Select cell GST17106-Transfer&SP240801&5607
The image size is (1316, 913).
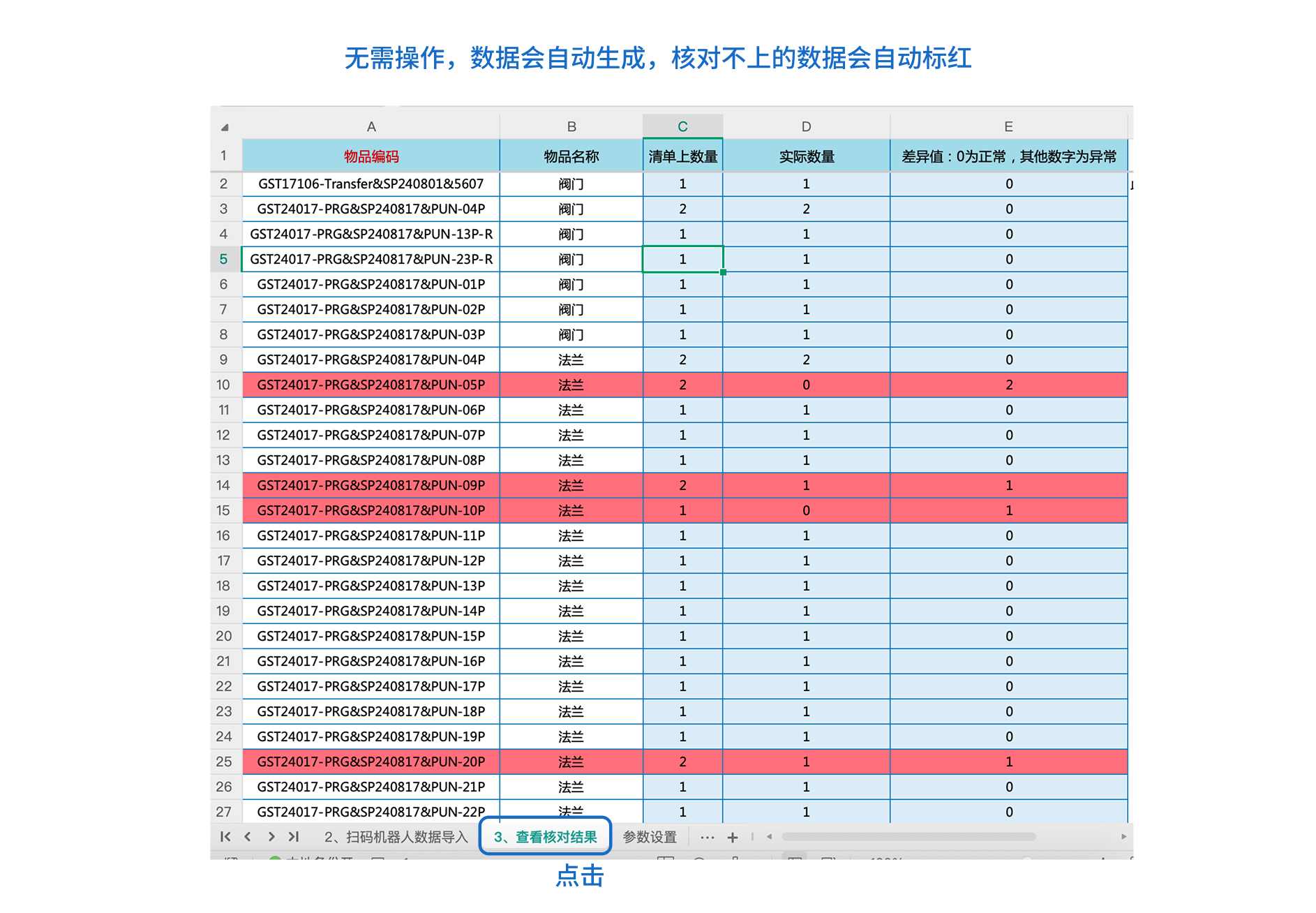click(x=371, y=184)
